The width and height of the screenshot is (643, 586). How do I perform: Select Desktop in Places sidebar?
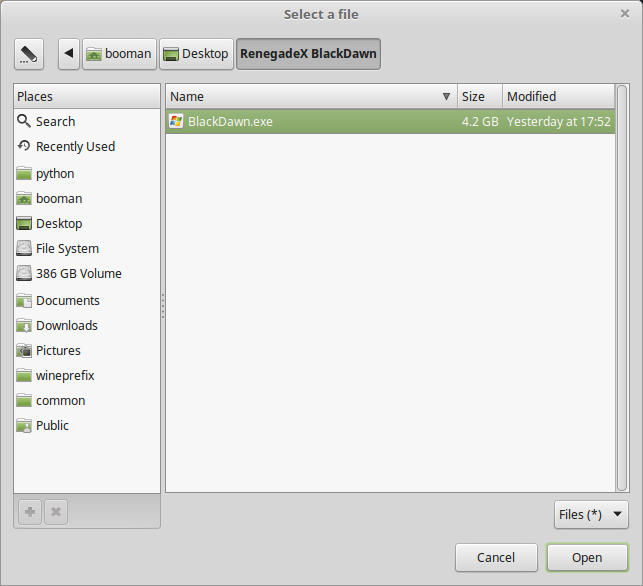coord(87,223)
